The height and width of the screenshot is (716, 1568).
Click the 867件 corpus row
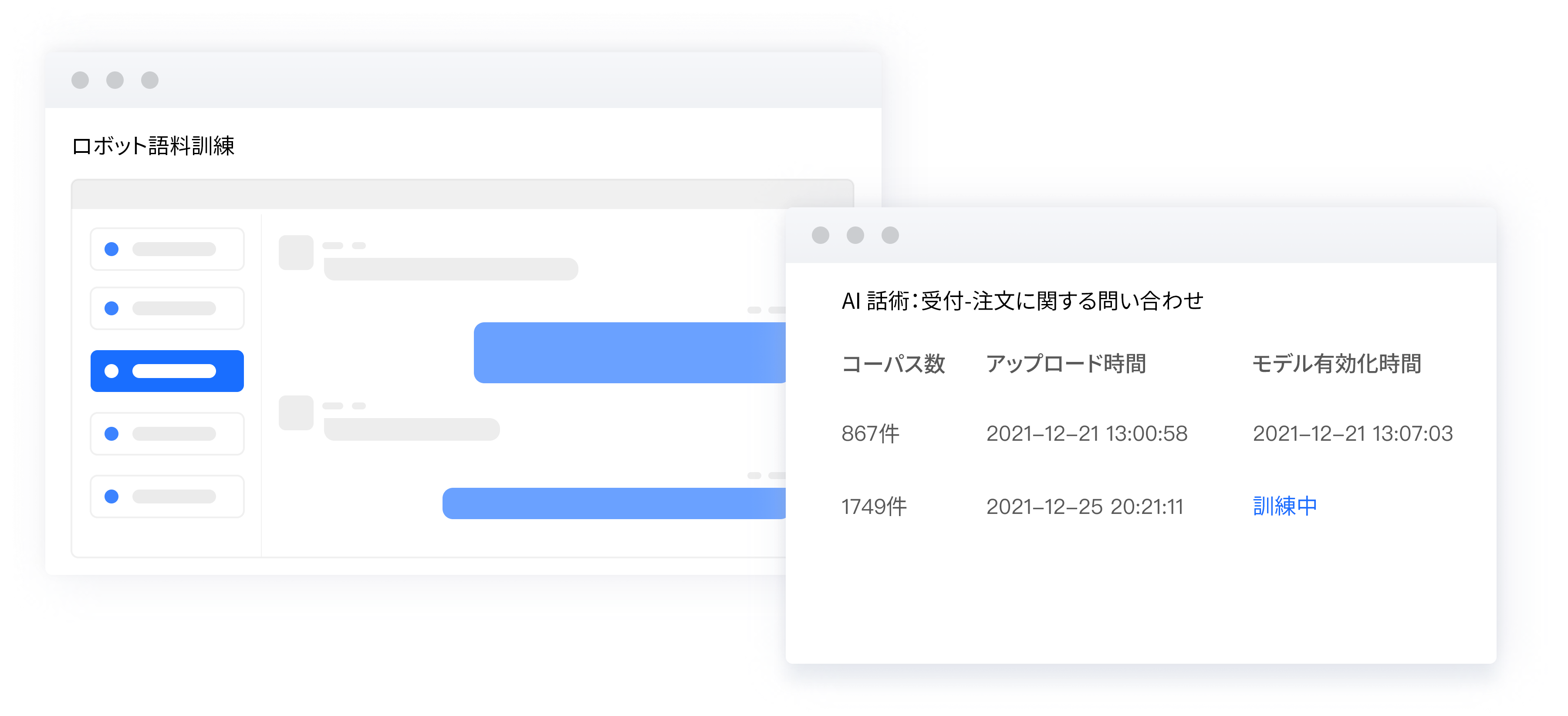[870, 434]
